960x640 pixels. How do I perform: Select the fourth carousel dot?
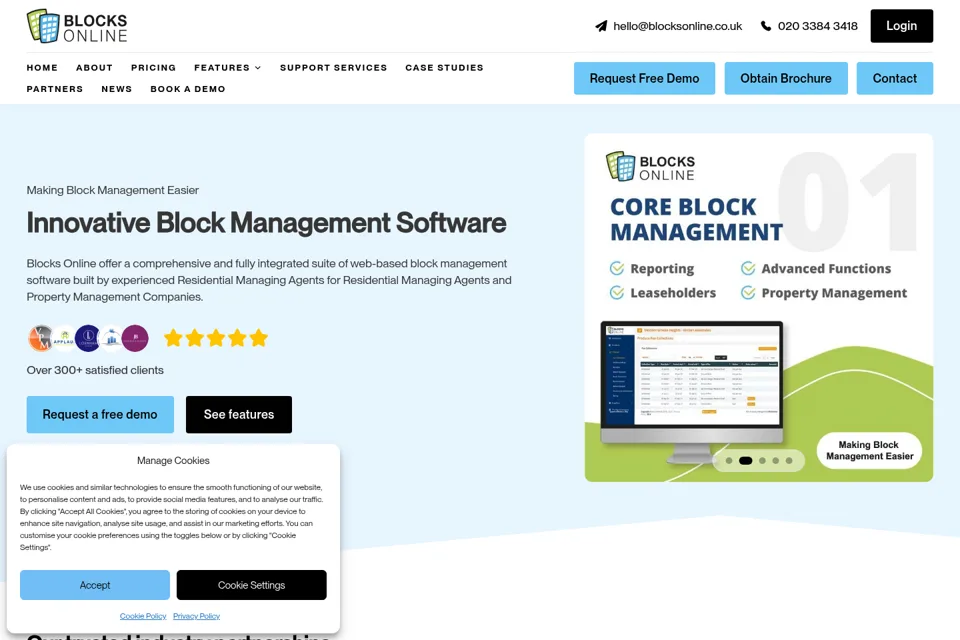tap(776, 461)
